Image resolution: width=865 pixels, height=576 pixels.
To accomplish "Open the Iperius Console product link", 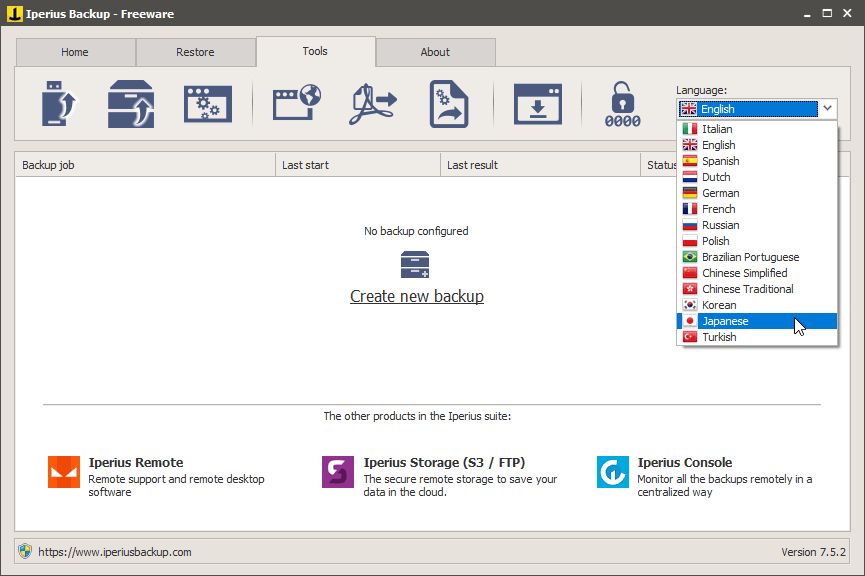I will click(x=685, y=462).
